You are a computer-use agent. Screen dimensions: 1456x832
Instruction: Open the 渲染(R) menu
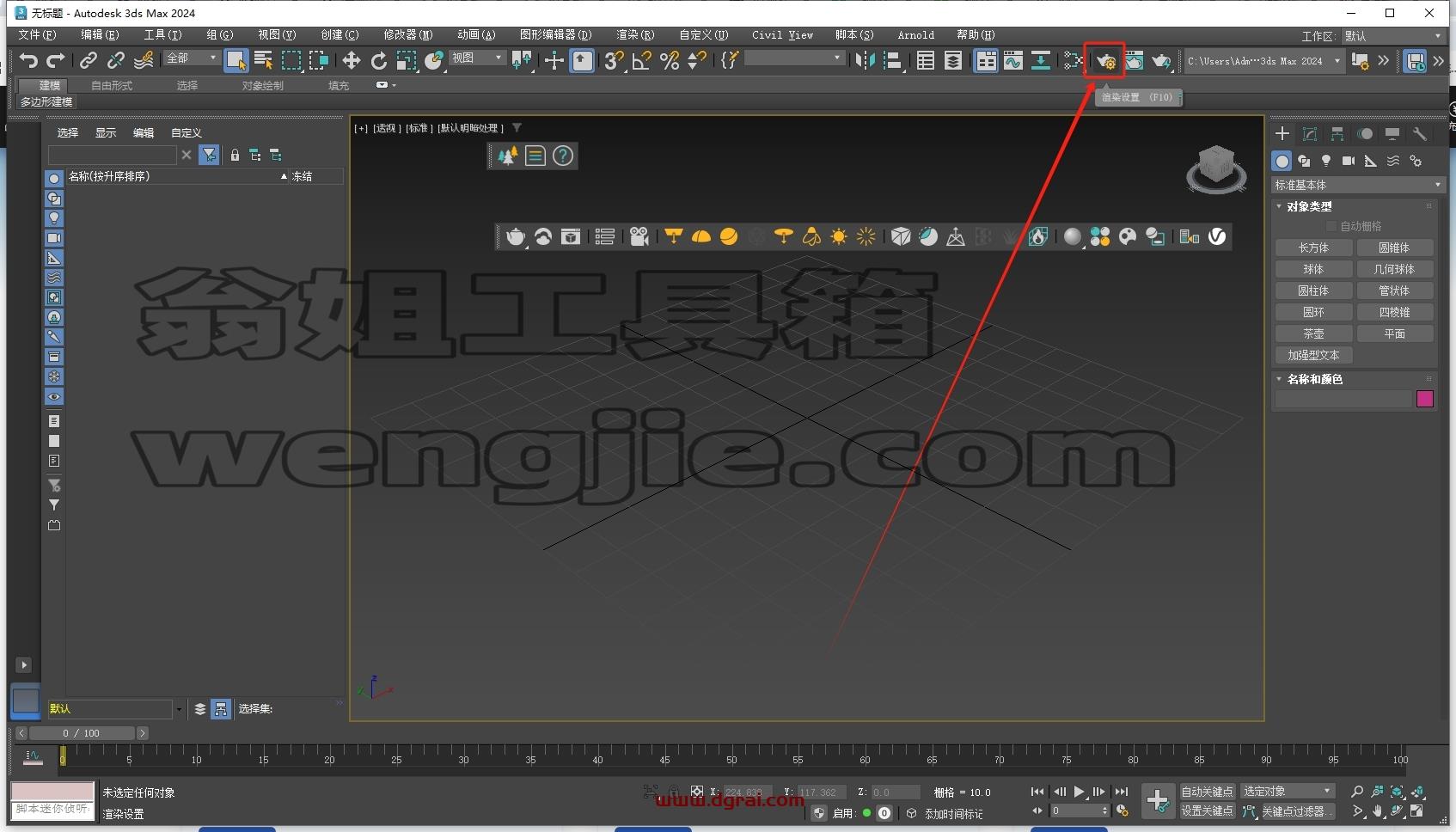click(635, 35)
